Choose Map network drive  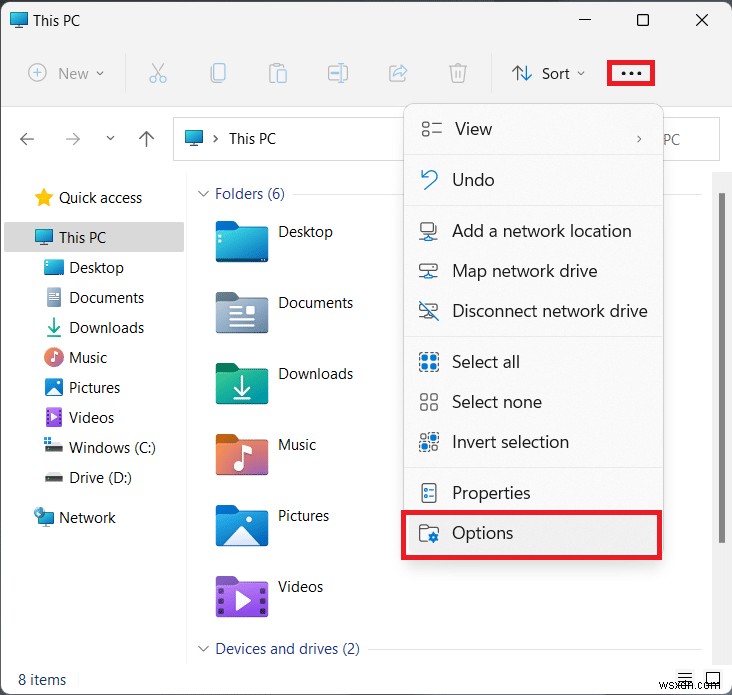(533, 271)
